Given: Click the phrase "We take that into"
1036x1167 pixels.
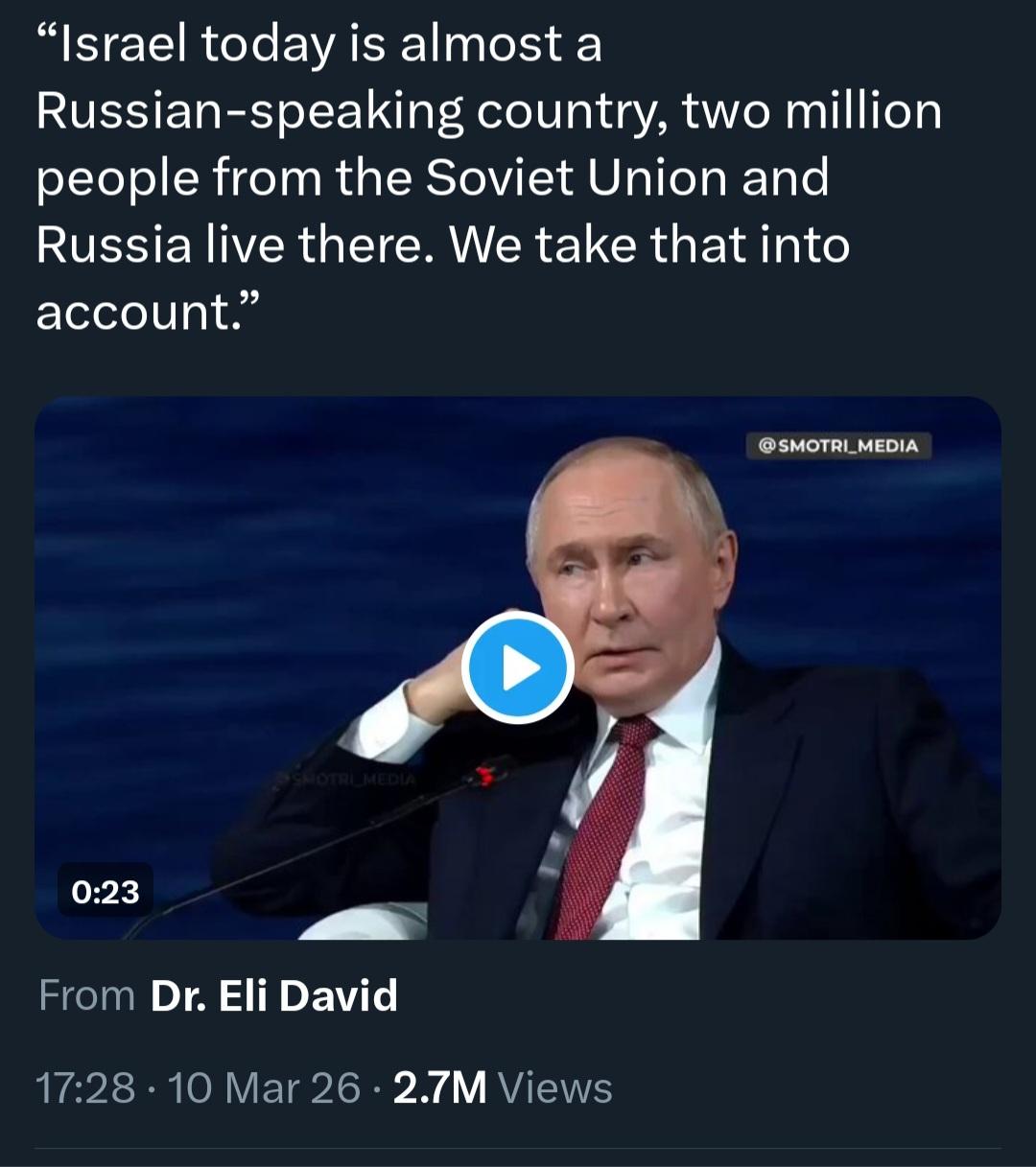Looking at the screenshot, I should (649, 245).
